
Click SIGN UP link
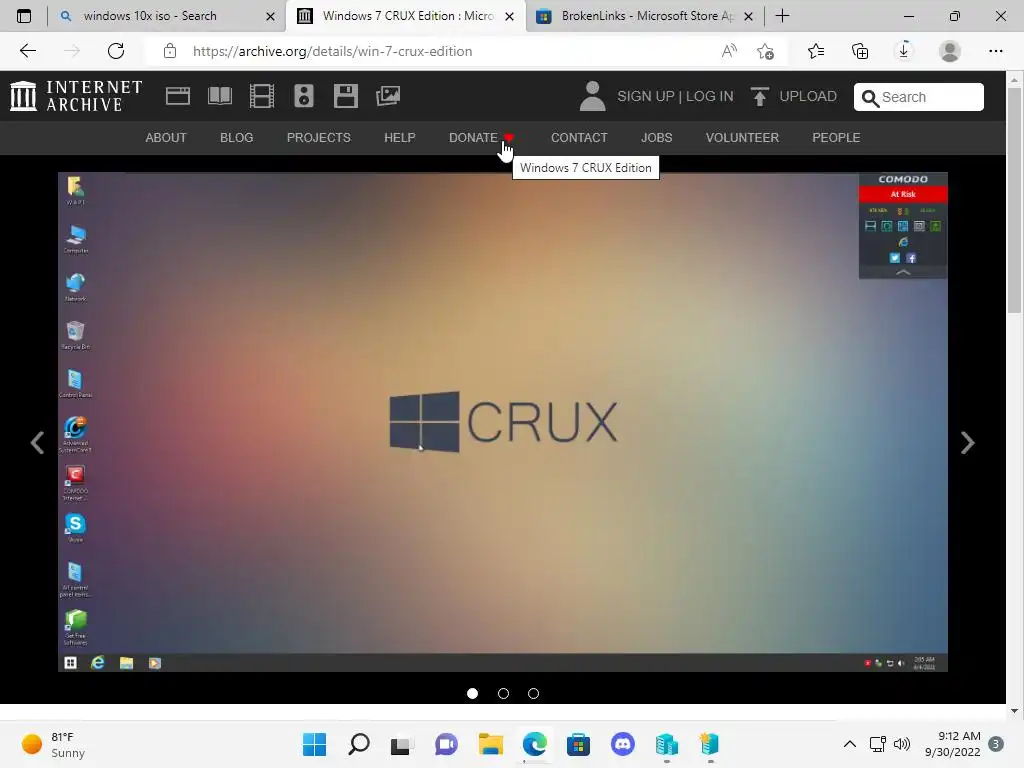pyautogui.click(x=646, y=97)
